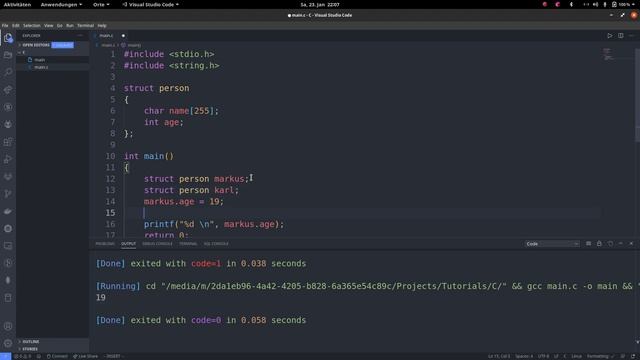Start a Live Share session from status bar
The image size is (640, 360).
point(85,356)
